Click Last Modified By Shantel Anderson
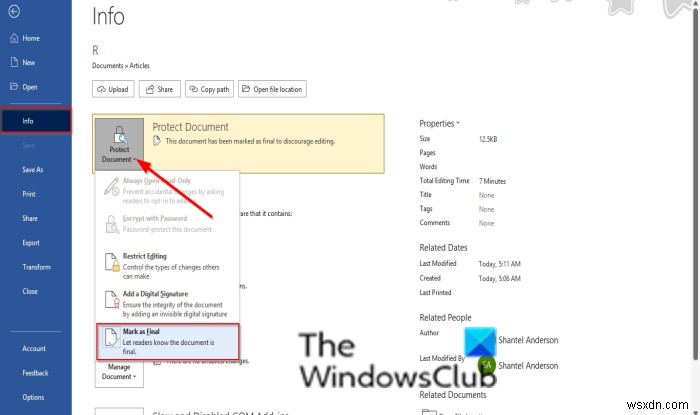This screenshot has height=415, width=700. coord(528,365)
